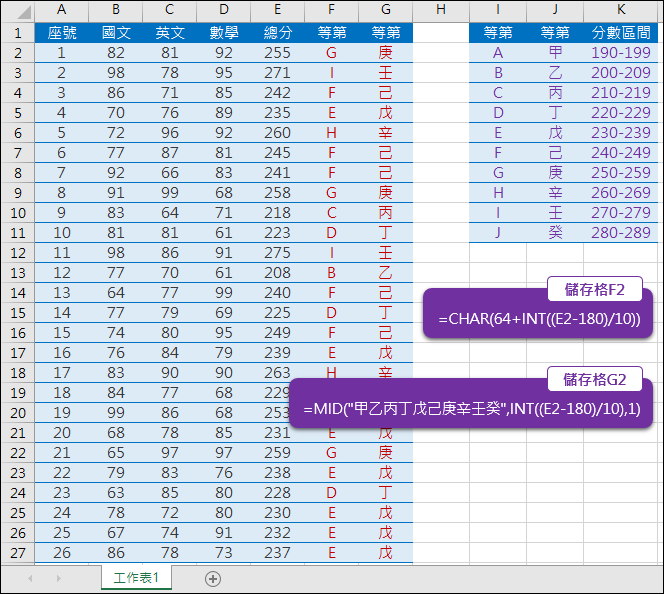Select grade cell C in row 10

332,213
